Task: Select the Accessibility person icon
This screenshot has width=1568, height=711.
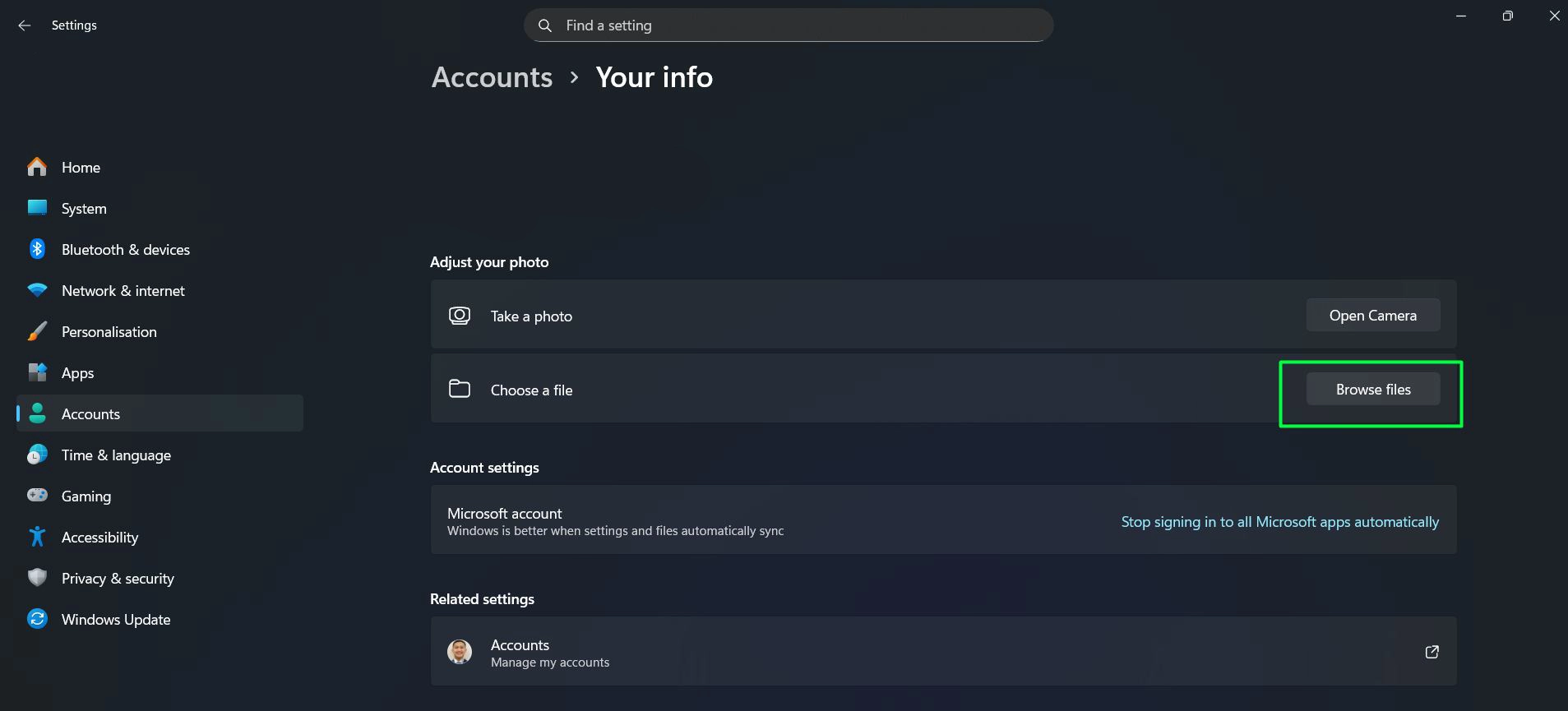Action: (x=37, y=536)
